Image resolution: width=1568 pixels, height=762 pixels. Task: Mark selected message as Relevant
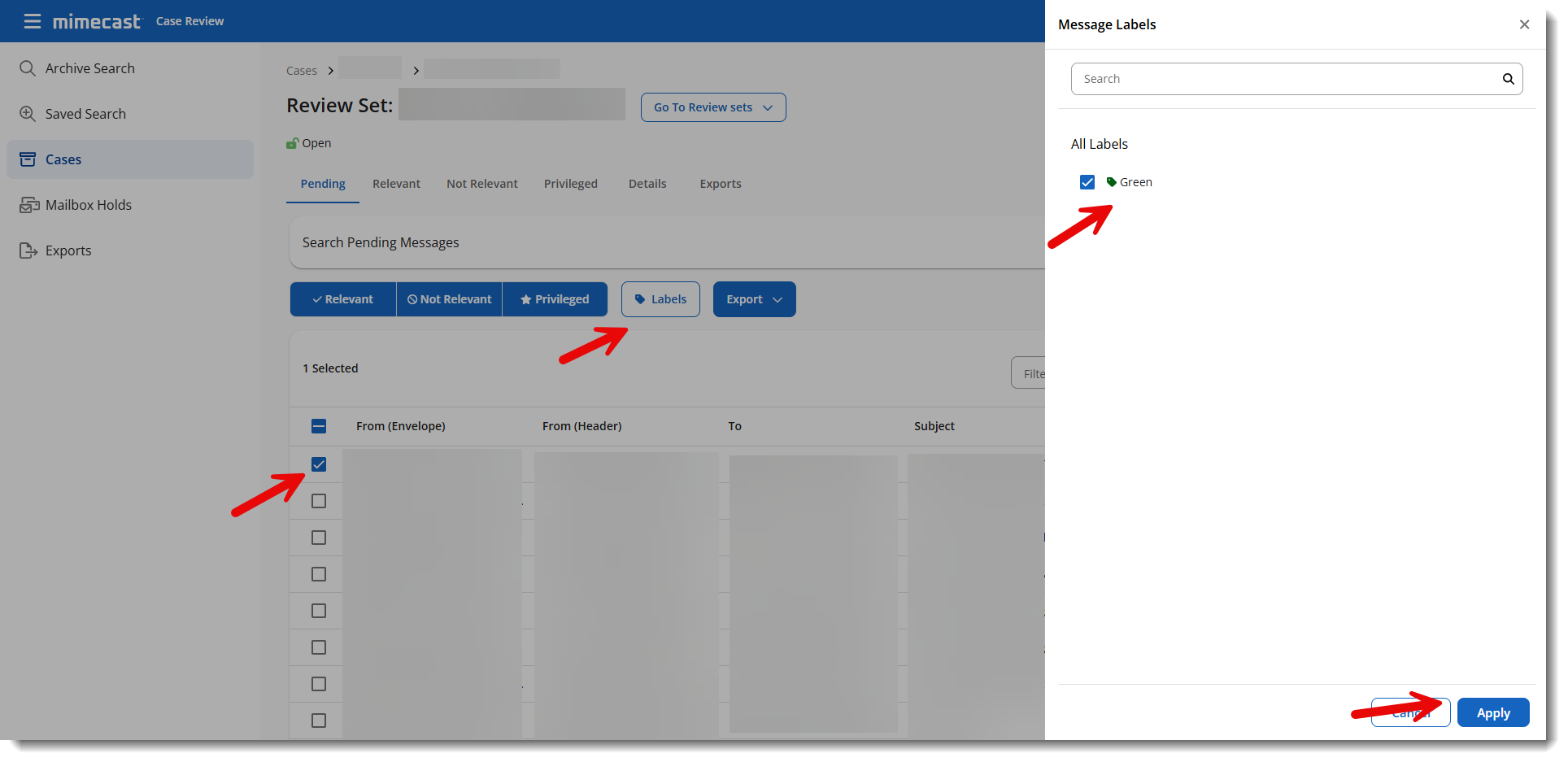[x=343, y=299]
